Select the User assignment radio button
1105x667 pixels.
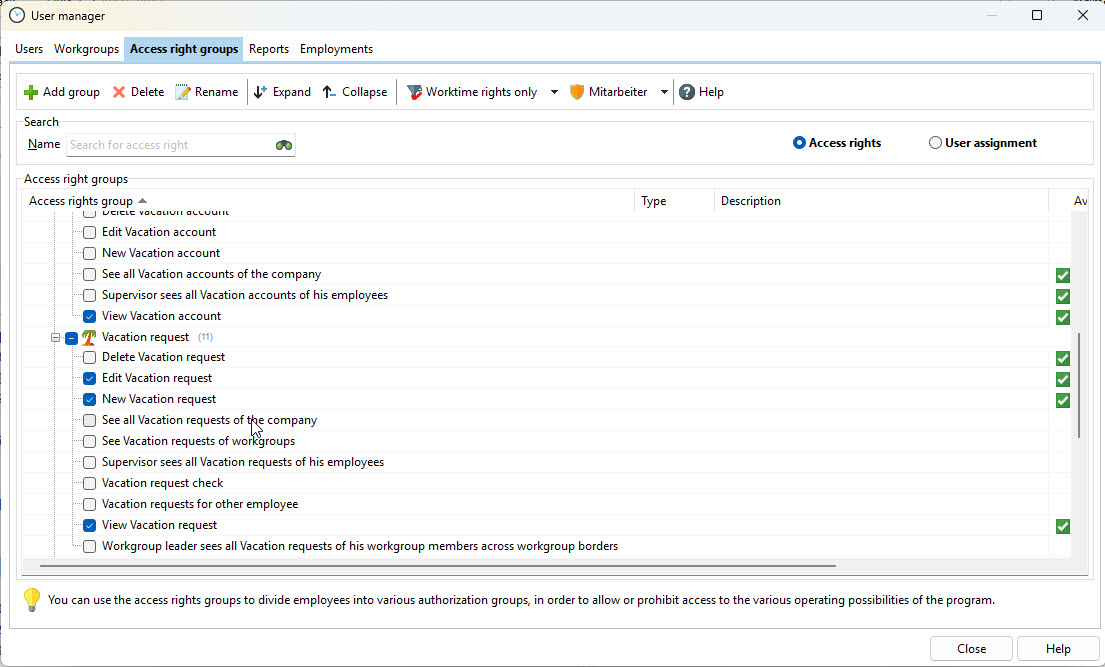tap(936, 143)
